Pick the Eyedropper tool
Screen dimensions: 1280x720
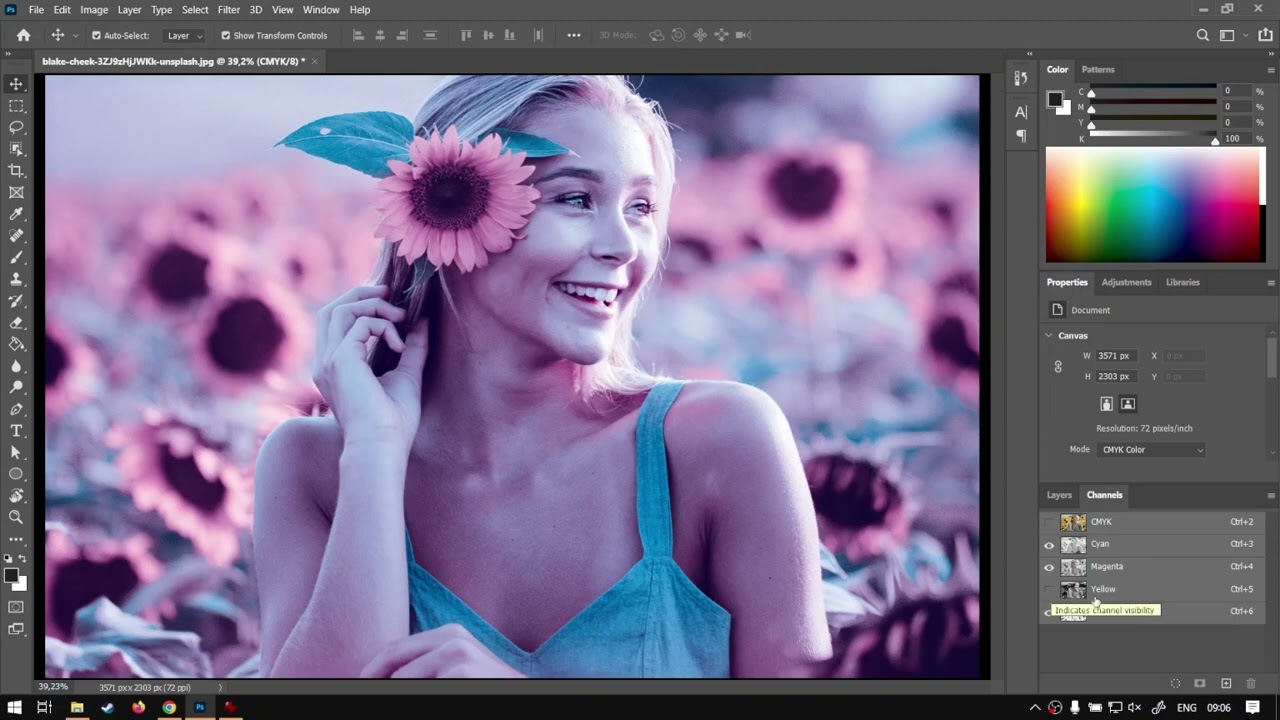(x=16, y=214)
